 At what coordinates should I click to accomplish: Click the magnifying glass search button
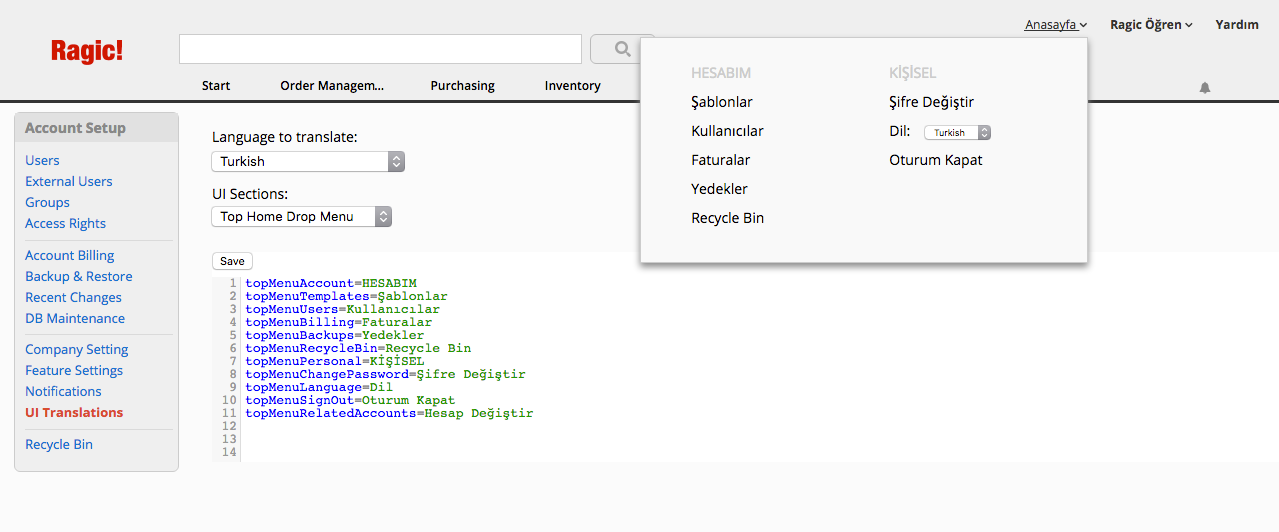click(622, 48)
